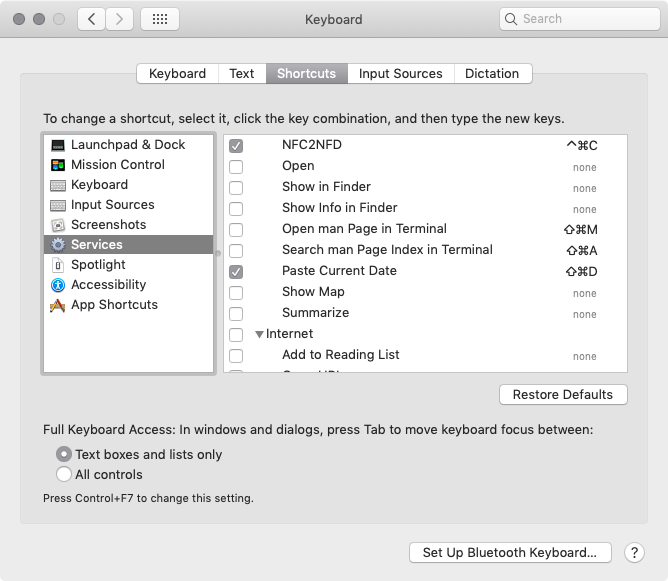668x581 pixels.
Task: Collapse the Internet services group
Action: pos(260,334)
